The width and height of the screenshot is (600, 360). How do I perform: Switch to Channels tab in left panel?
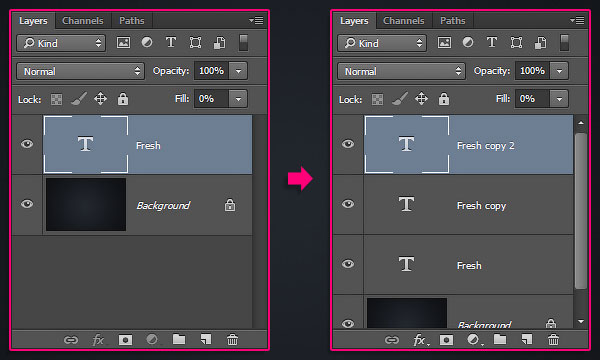83,21
